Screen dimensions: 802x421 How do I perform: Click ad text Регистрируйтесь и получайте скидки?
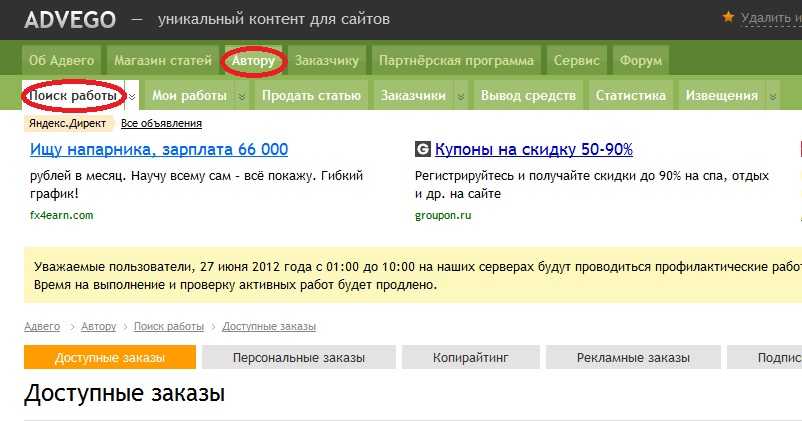[x=592, y=185]
